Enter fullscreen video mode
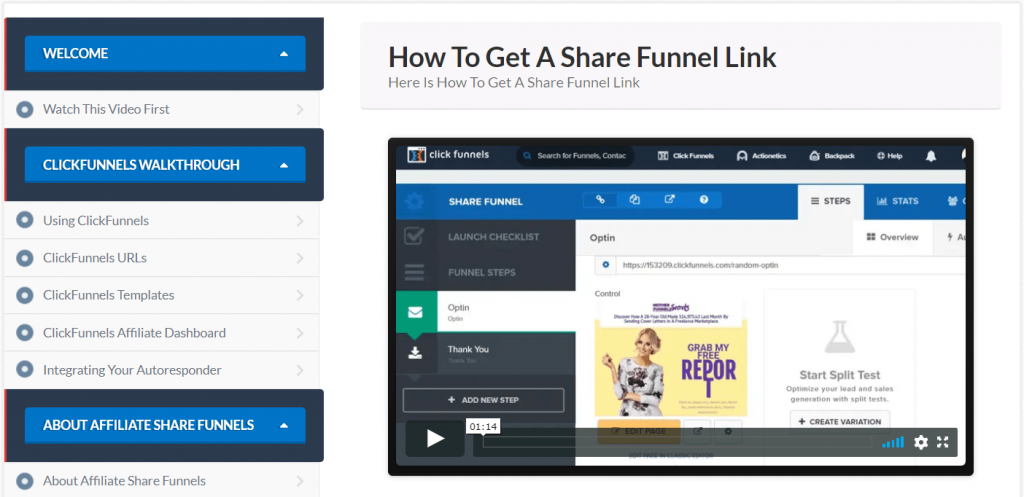The height and width of the screenshot is (497, 1024). 942,442
